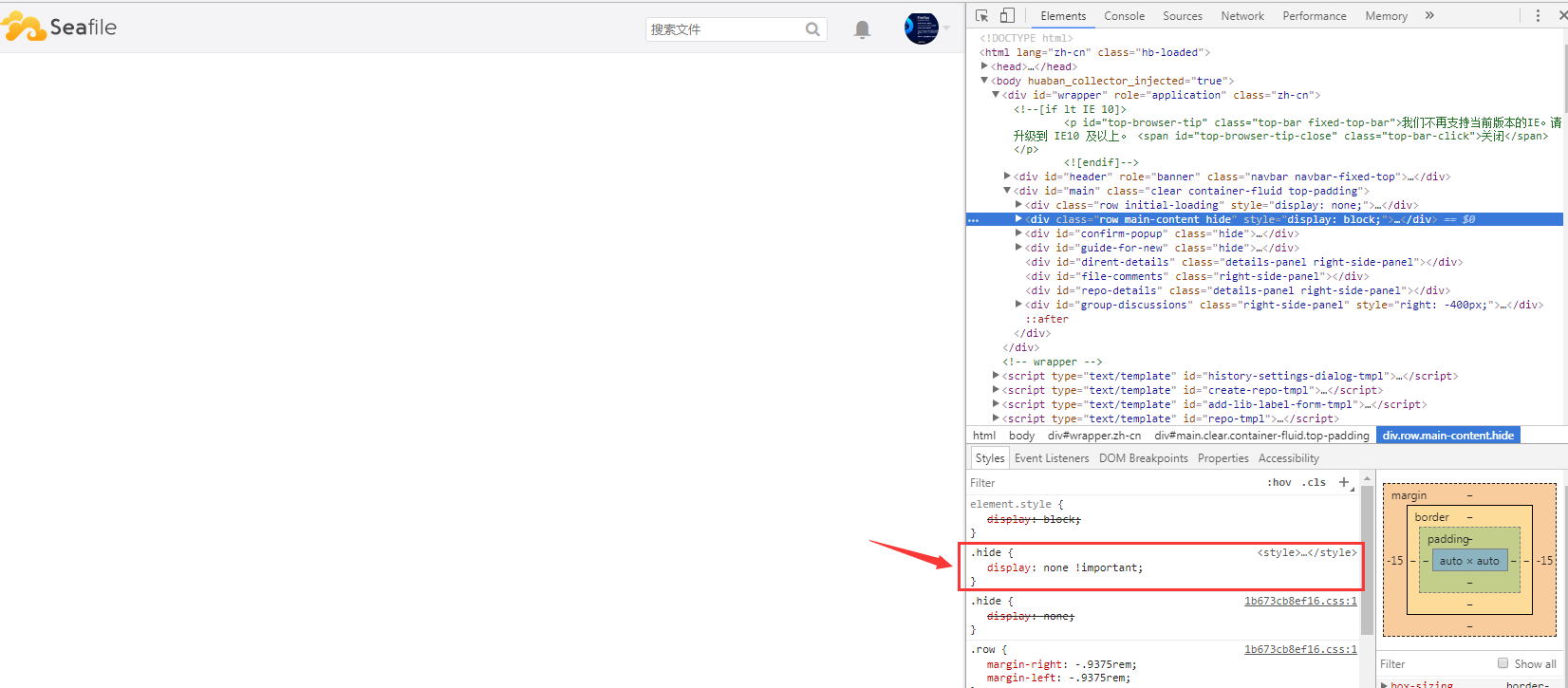Switch to the Elements tab
The height and width of the screenshot is (688, 1568).
(1063, 16)
